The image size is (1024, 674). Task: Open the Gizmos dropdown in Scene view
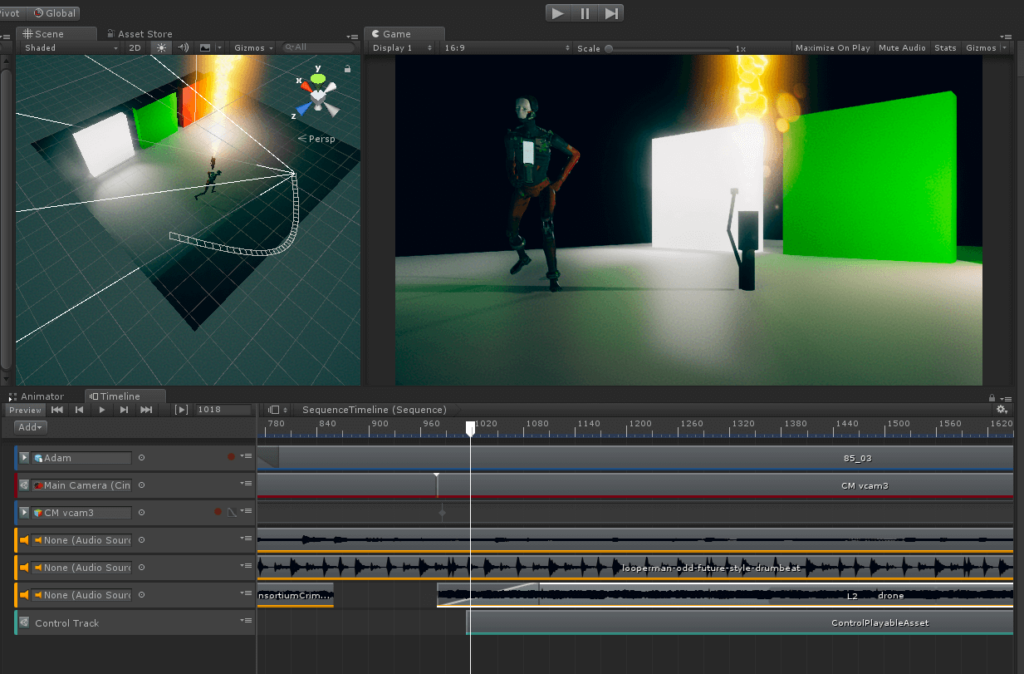point(250,48)
